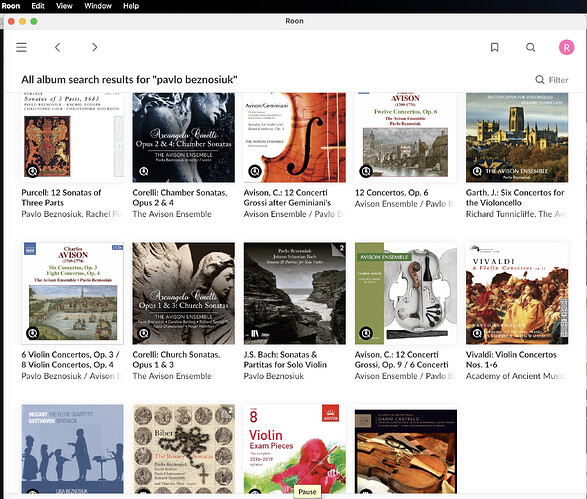Select J.S. Bach Sonatas & Partitas album cover
This screenshot has height=499, width=587.
pyautogui.click(x=295, y=293)
